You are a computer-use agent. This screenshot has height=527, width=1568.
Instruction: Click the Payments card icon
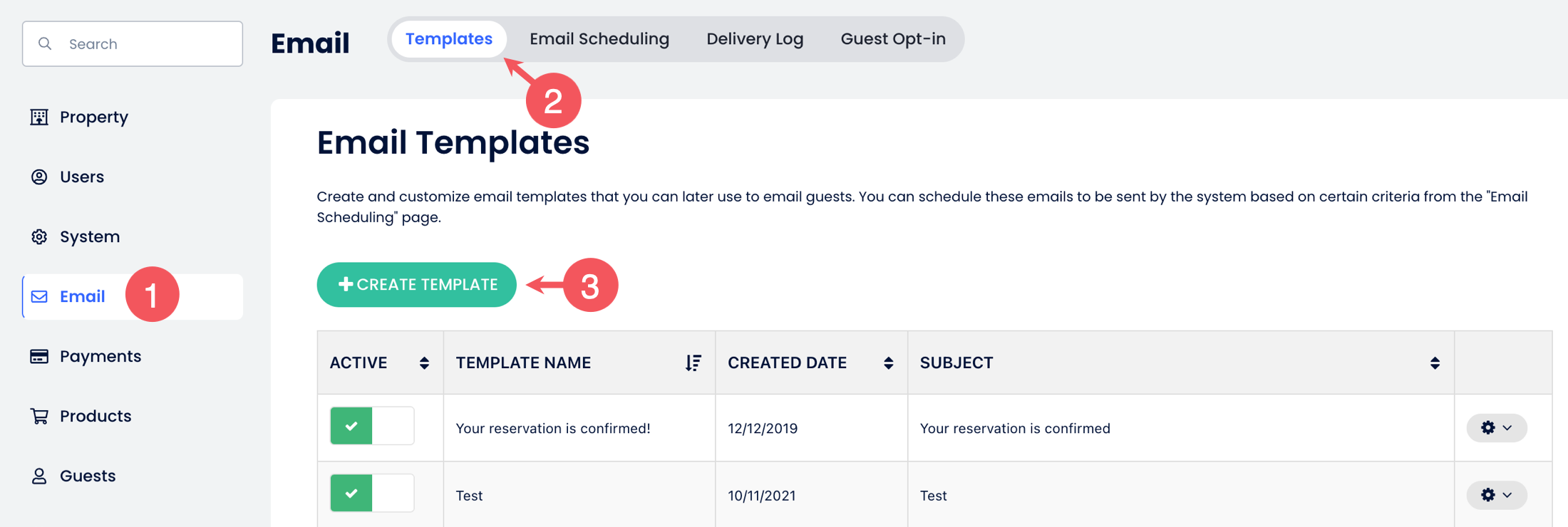tap(39, 356)
